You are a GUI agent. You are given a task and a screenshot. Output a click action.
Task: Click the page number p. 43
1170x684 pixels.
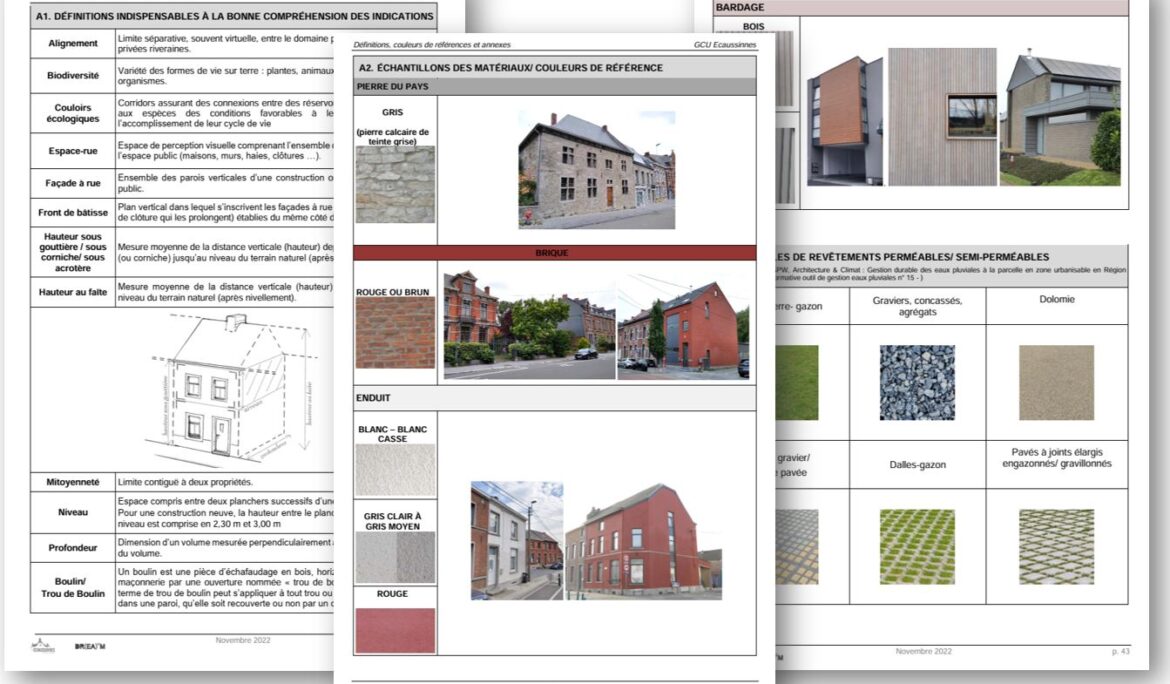(1120, 651)
